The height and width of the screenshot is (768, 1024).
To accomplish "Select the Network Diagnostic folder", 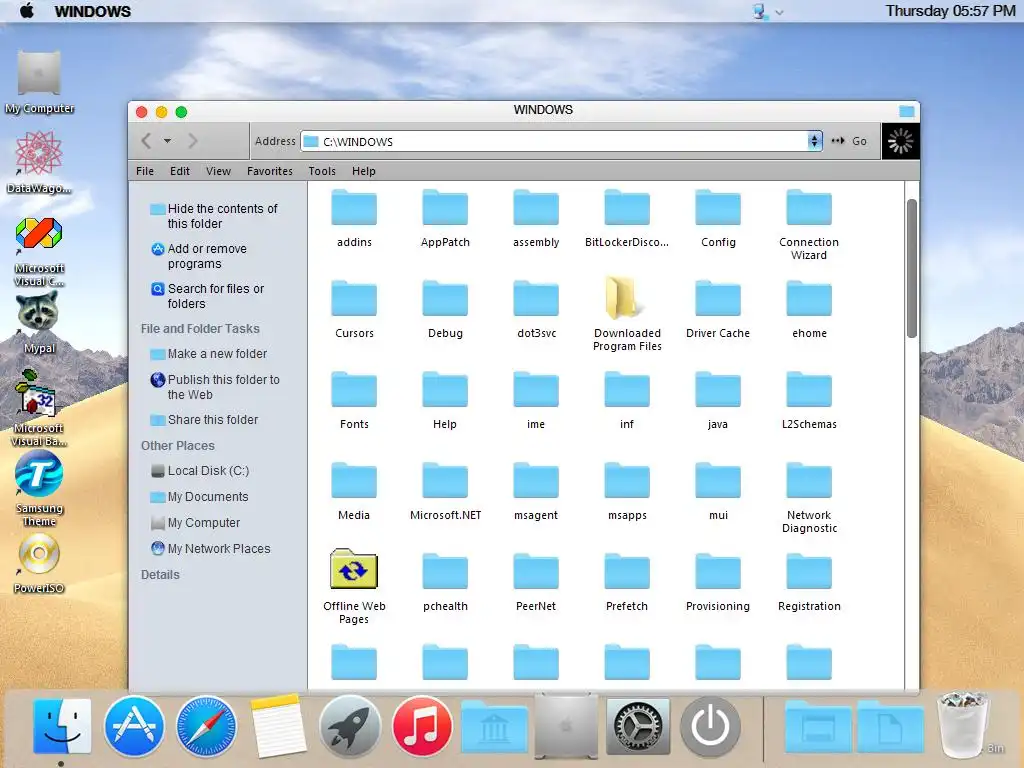I will tap(808, 497).
